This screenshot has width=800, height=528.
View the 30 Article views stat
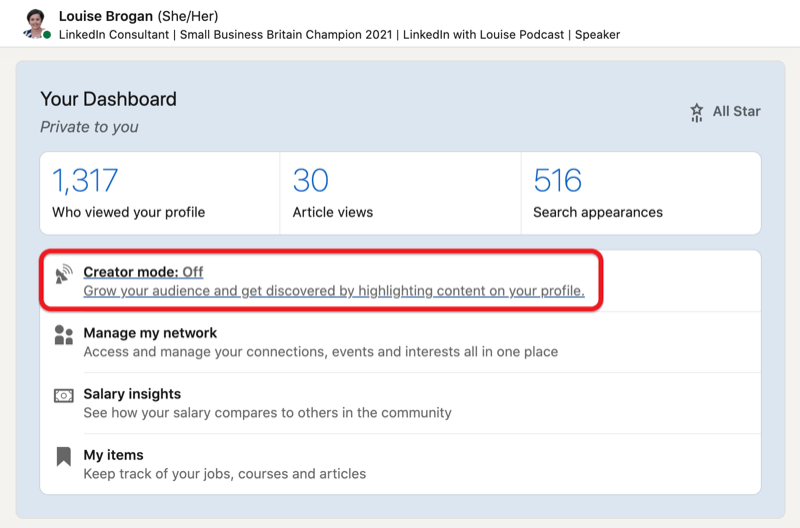400,193
